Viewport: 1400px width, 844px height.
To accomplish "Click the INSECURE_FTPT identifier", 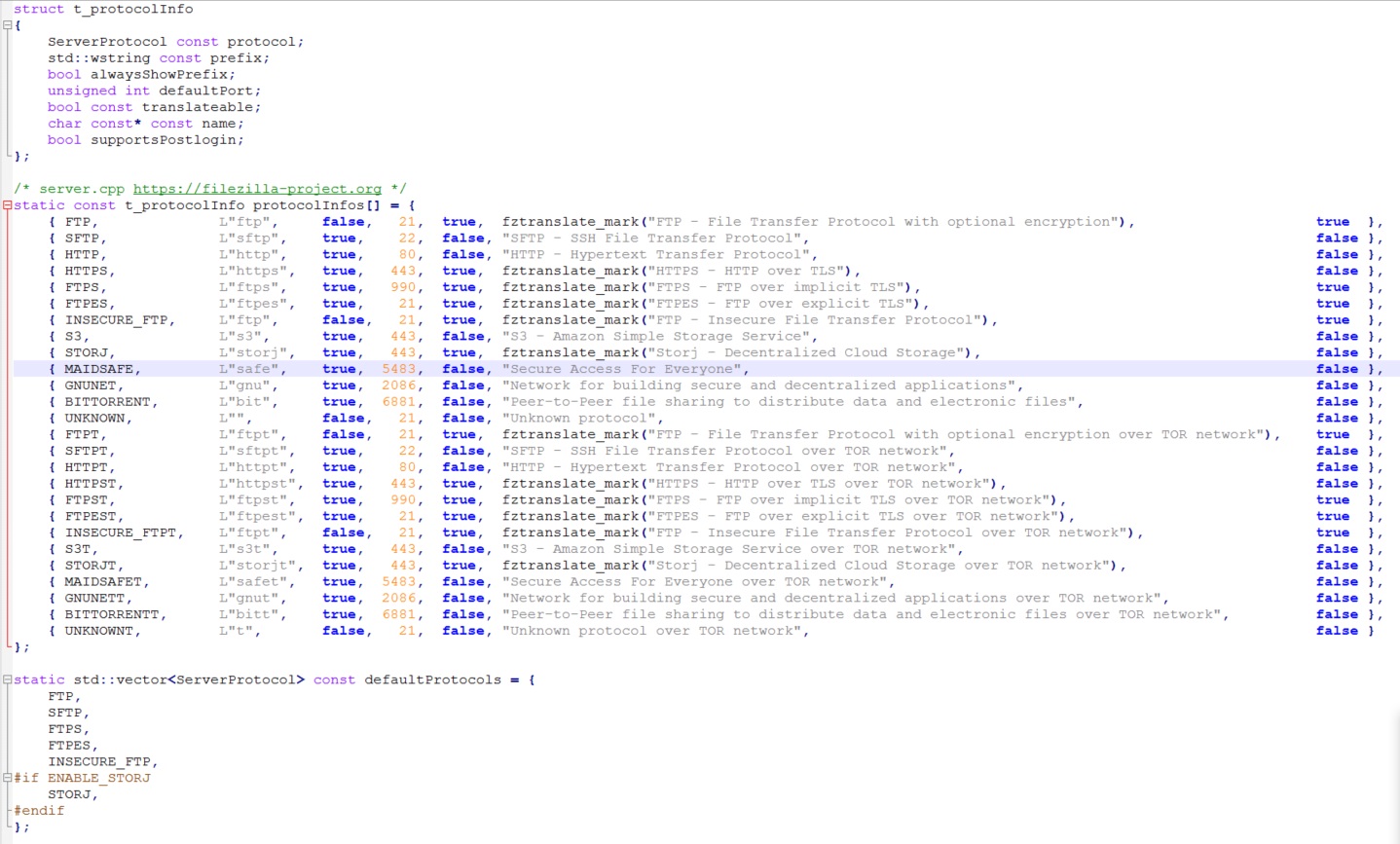I will (120, 533).
